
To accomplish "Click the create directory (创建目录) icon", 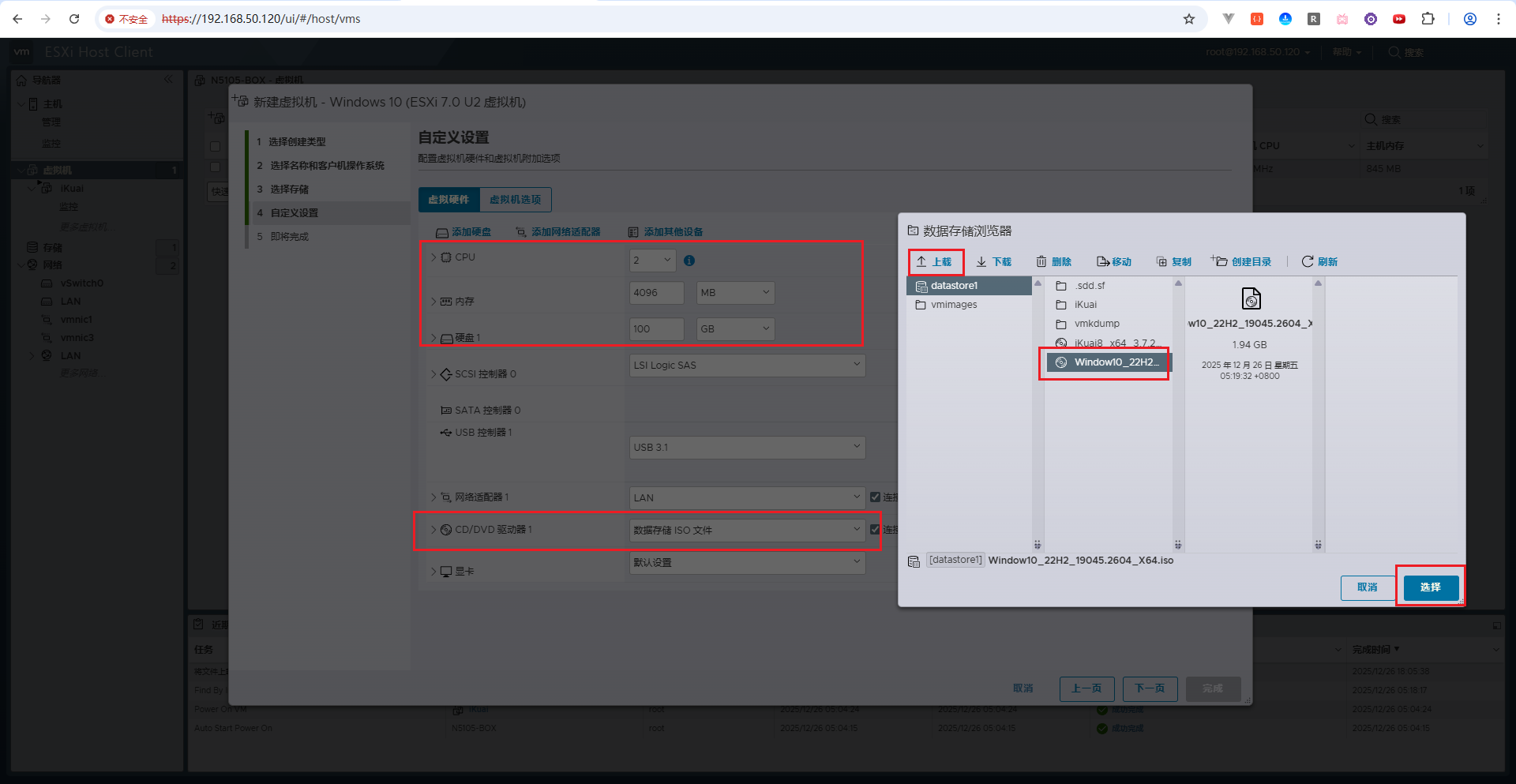I will (1220, 261).
